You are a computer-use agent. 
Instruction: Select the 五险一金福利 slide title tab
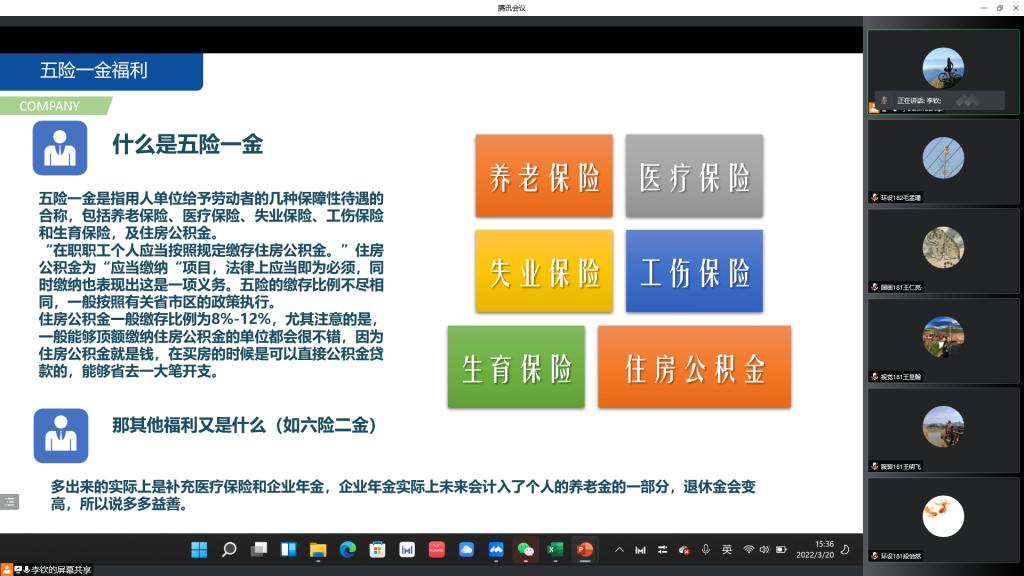pos(100,71)
